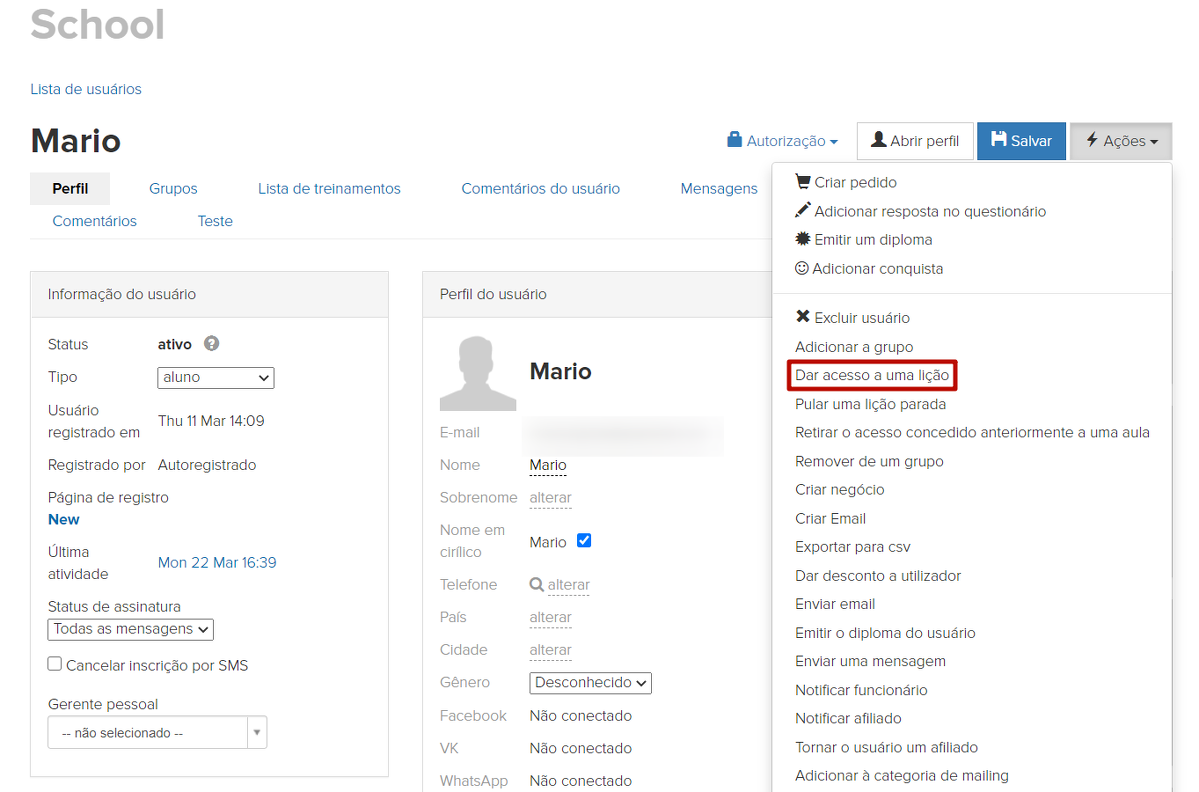Screen dimensions: 1199x792
Task: Open the Gerente pessoal selector
Action: [157, 732]
